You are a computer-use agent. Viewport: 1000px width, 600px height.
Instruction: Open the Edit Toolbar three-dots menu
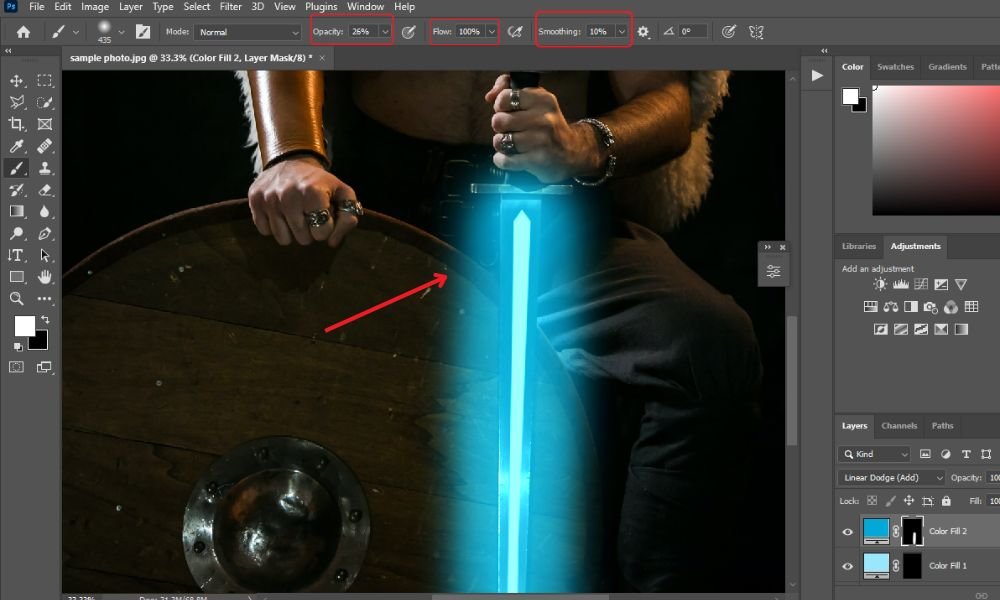44,298
